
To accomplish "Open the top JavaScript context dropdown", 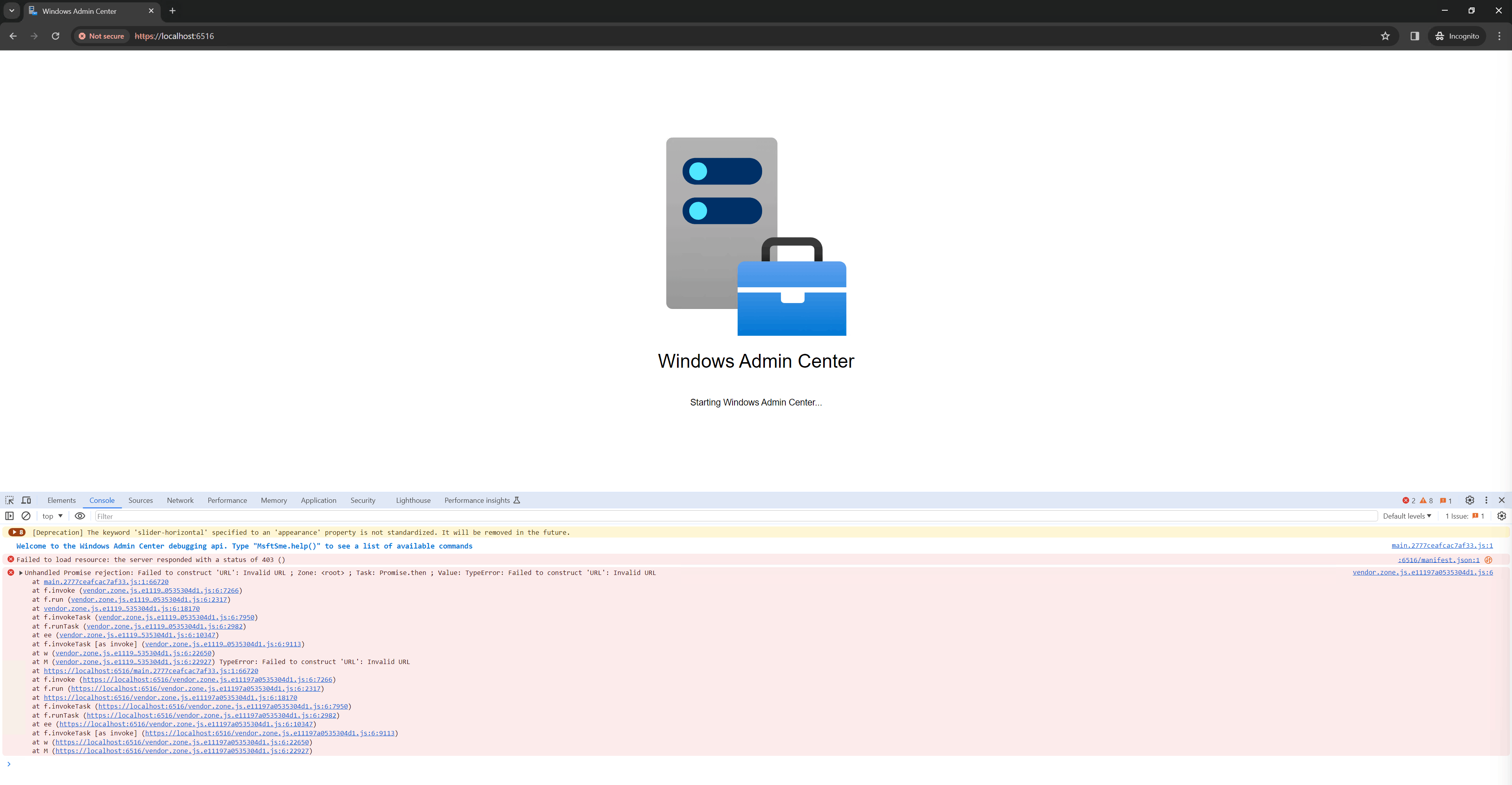I will click(52, 516).
